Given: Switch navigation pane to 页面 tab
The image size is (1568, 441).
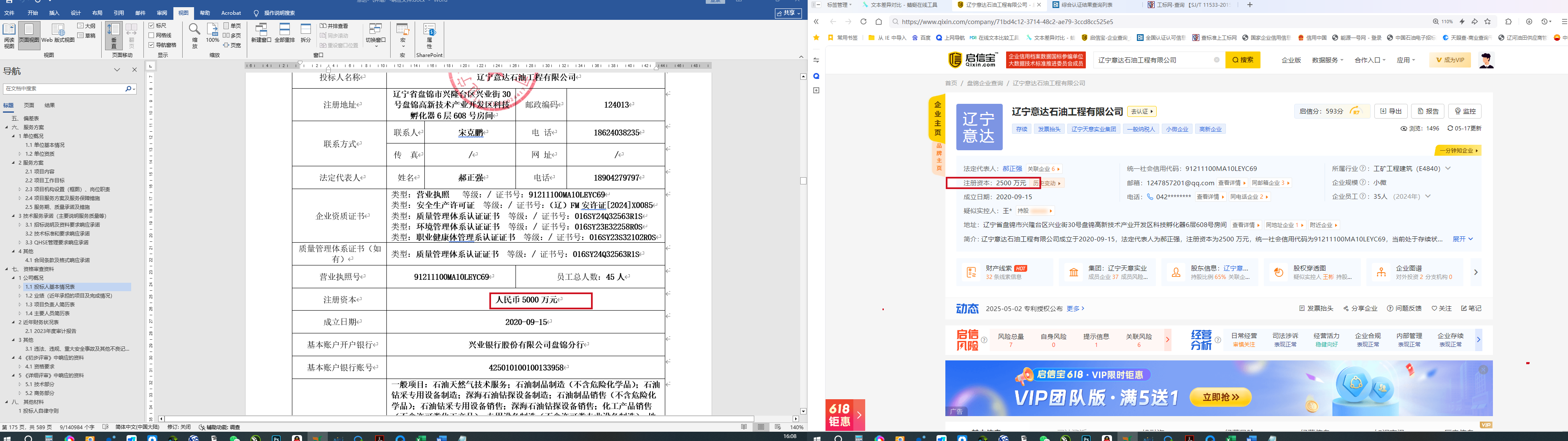Looking at the screenshot, I should point(29,106).
